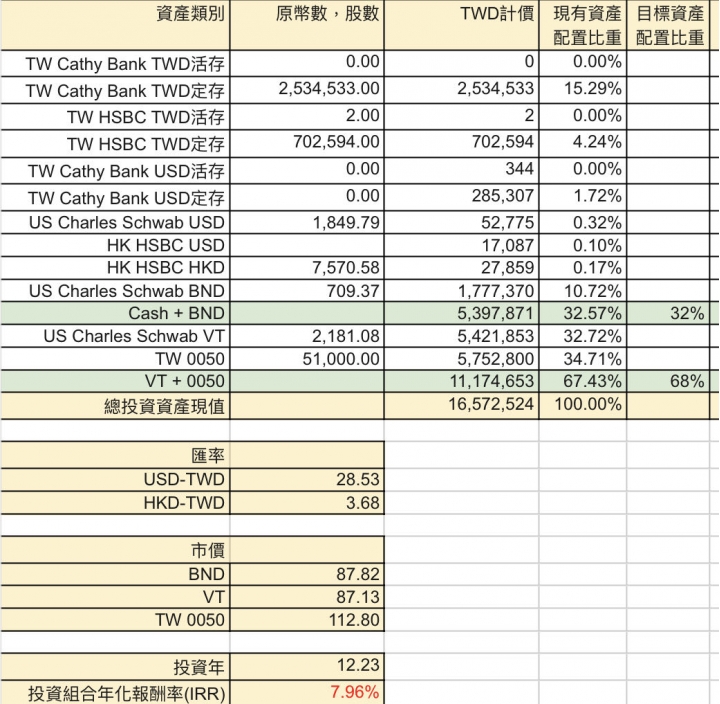Screen dimensions: 720x704
Task: Select the 32.72% allocation cell
Action: 583,336
